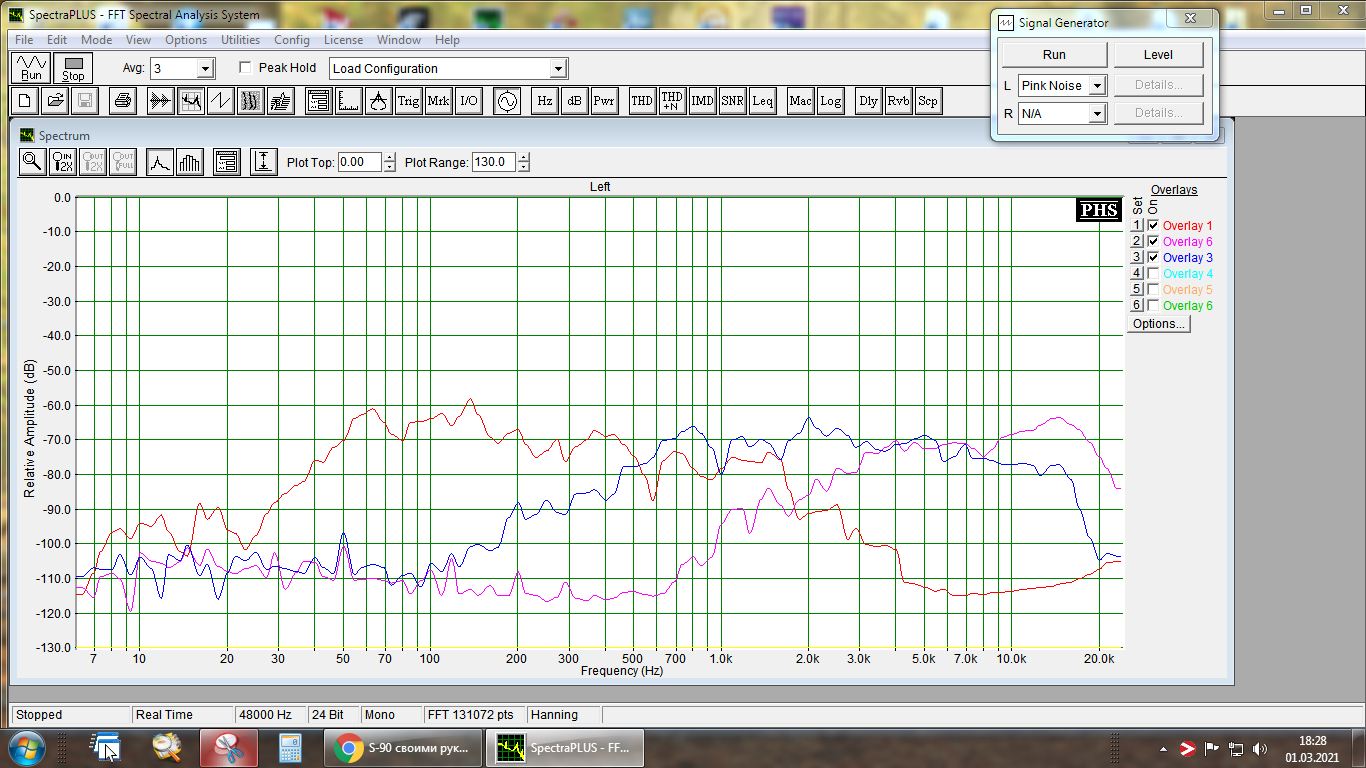Open the Dly delay finder tool
This screenshot has height=768, width=1366.
pyautogui.click(x=868, y=101)
